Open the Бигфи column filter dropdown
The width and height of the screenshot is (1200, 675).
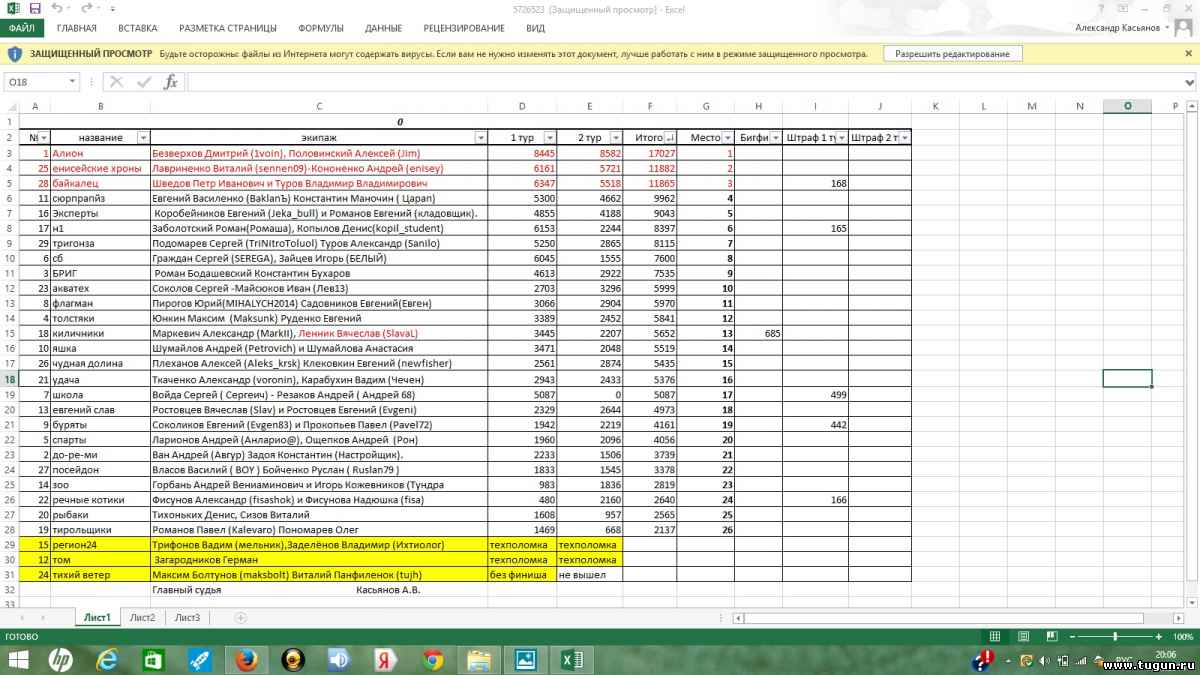775,137
